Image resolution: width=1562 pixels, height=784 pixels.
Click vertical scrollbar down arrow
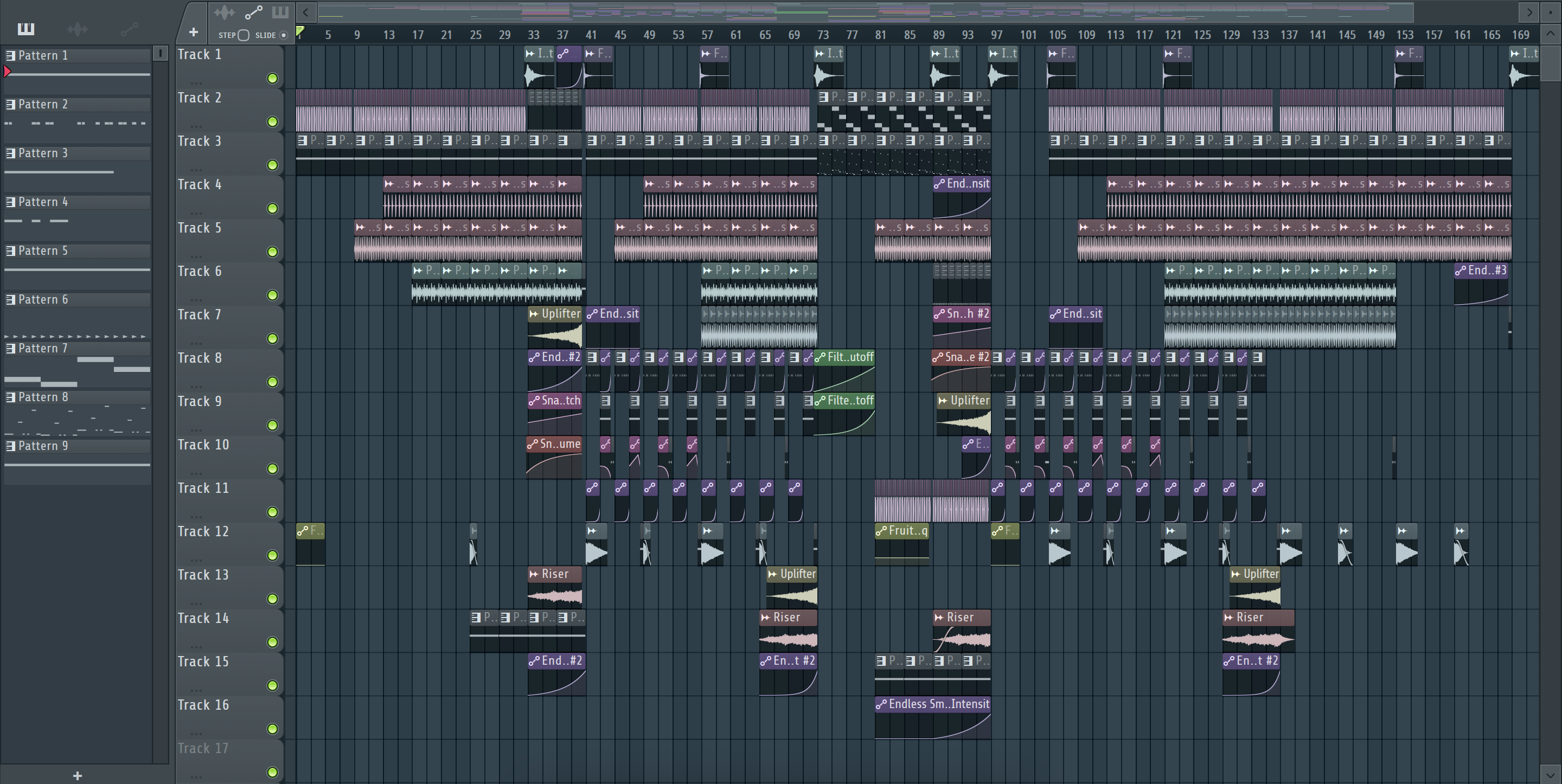tap(1550, 774)
